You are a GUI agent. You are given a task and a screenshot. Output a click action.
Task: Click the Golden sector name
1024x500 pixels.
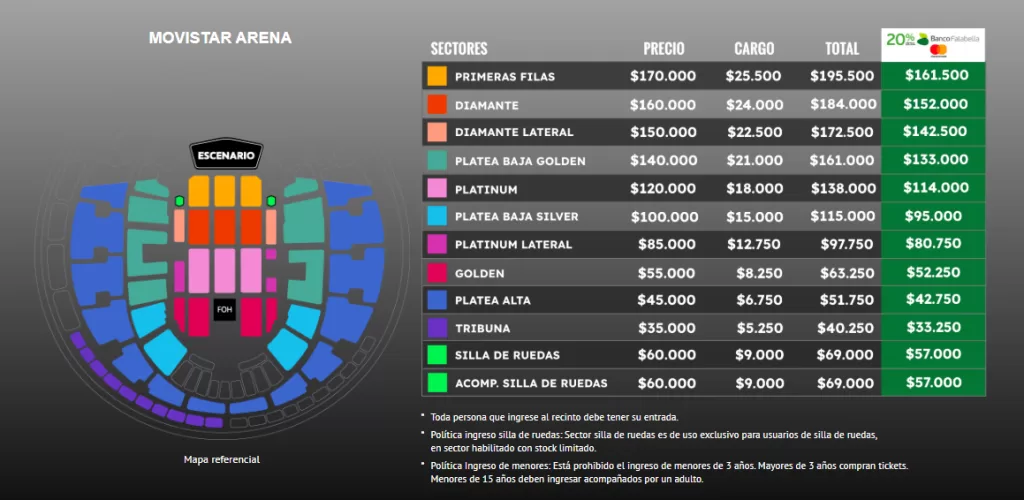click(x=479, y=273)
